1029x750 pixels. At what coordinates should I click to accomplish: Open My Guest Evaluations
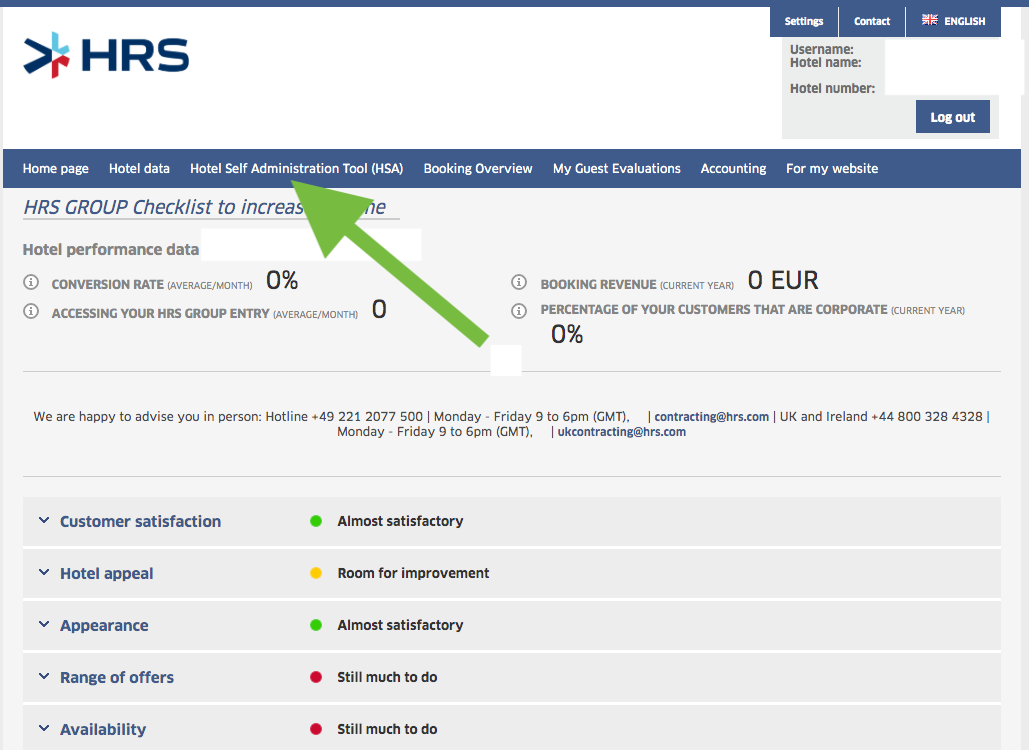(x=617, y=169)
